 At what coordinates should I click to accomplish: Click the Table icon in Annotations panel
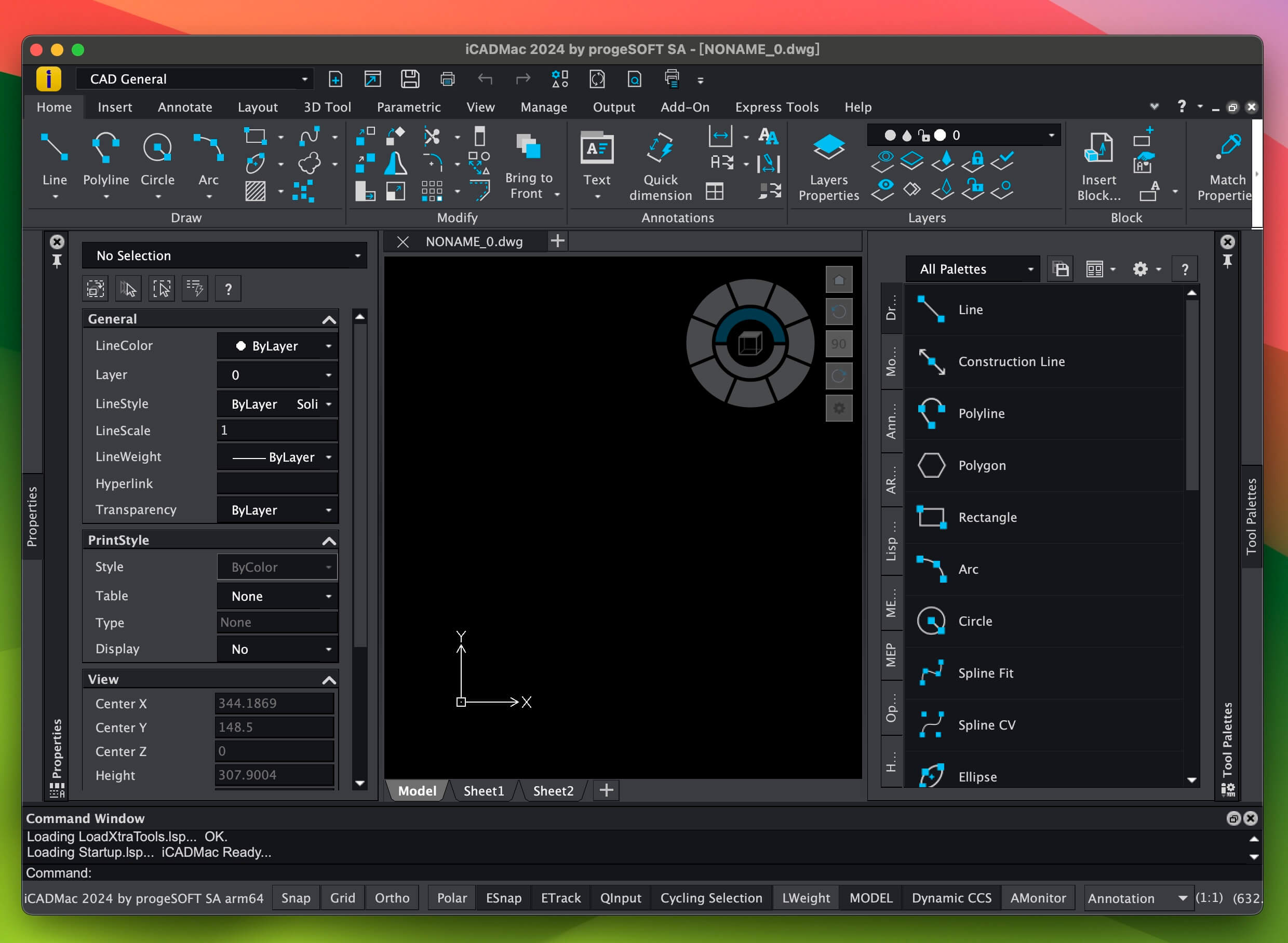714,191
